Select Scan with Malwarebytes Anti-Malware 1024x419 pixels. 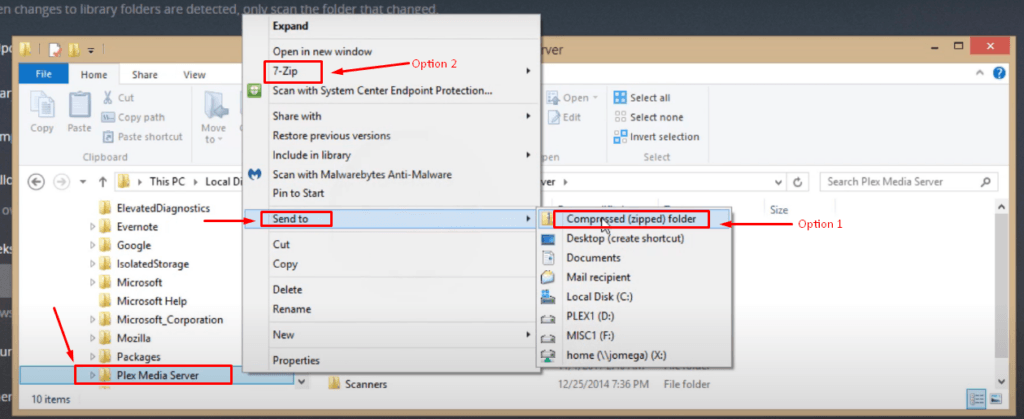391,175
